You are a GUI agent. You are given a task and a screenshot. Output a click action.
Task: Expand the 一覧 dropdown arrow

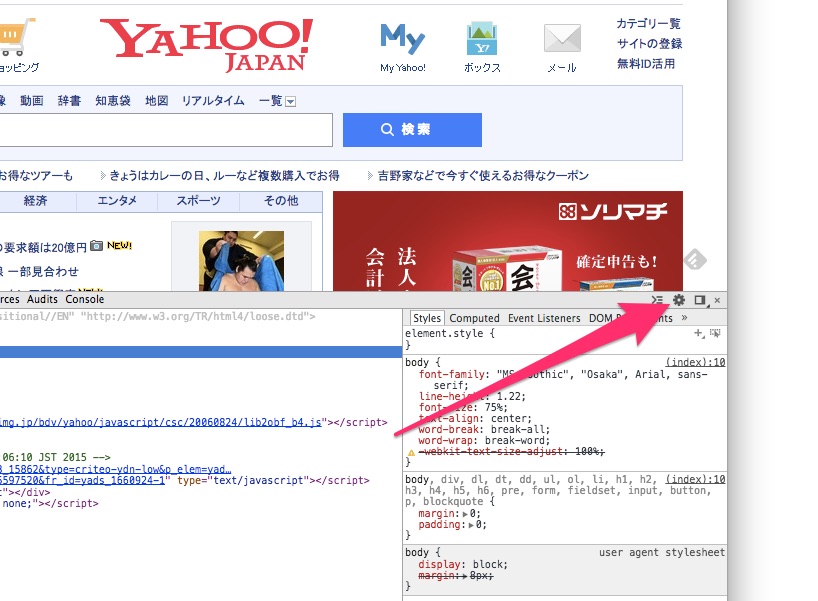coord(291,102)
